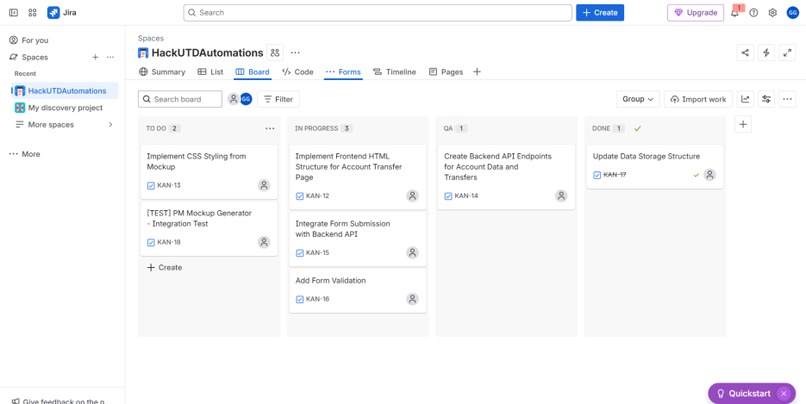The width and height of the screenshot is (806, 404).
Task: Open the GG profile avatar in header
Action: click(x=792, y=13)
